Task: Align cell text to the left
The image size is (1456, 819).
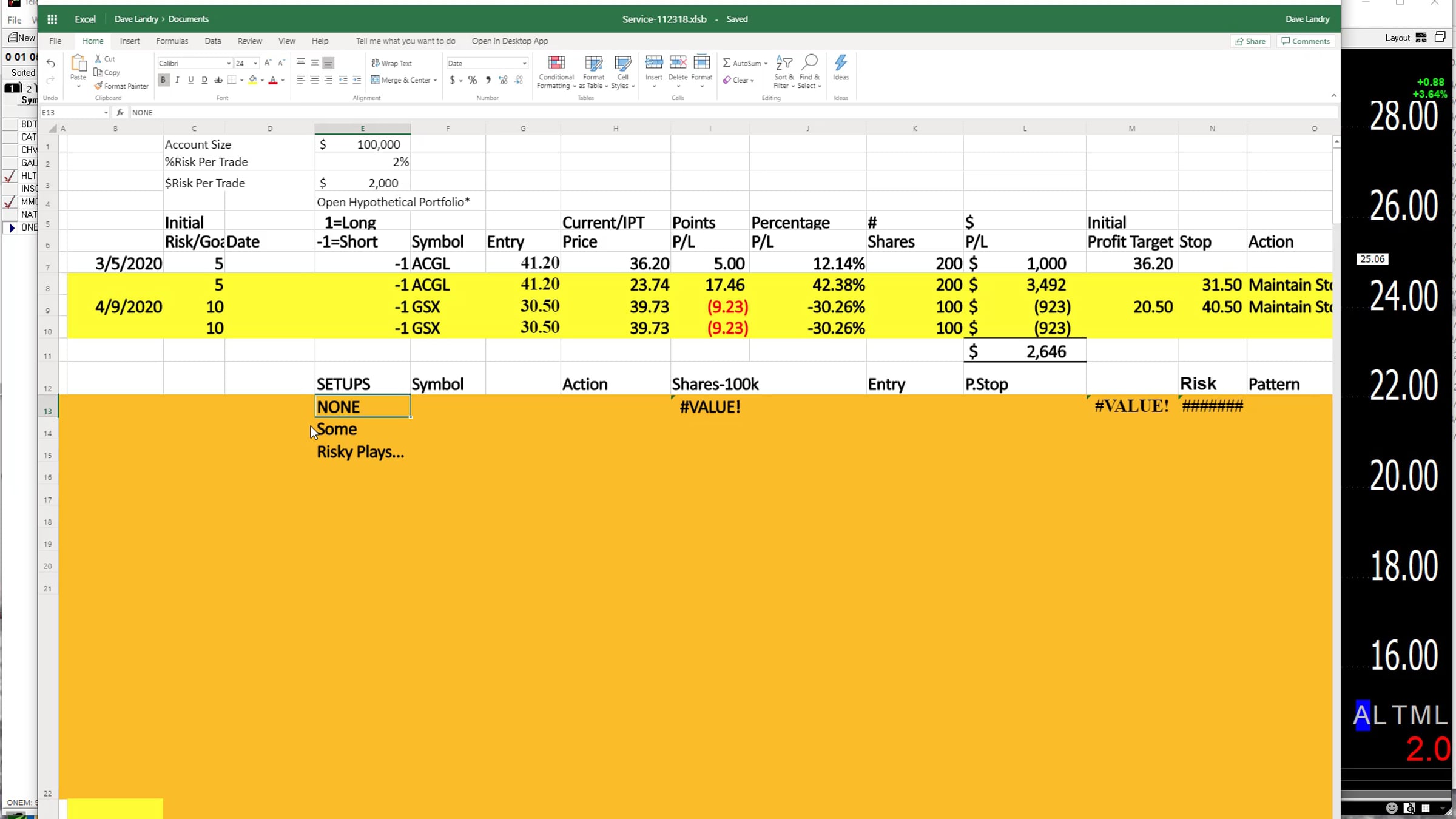Action: (301, 80)
